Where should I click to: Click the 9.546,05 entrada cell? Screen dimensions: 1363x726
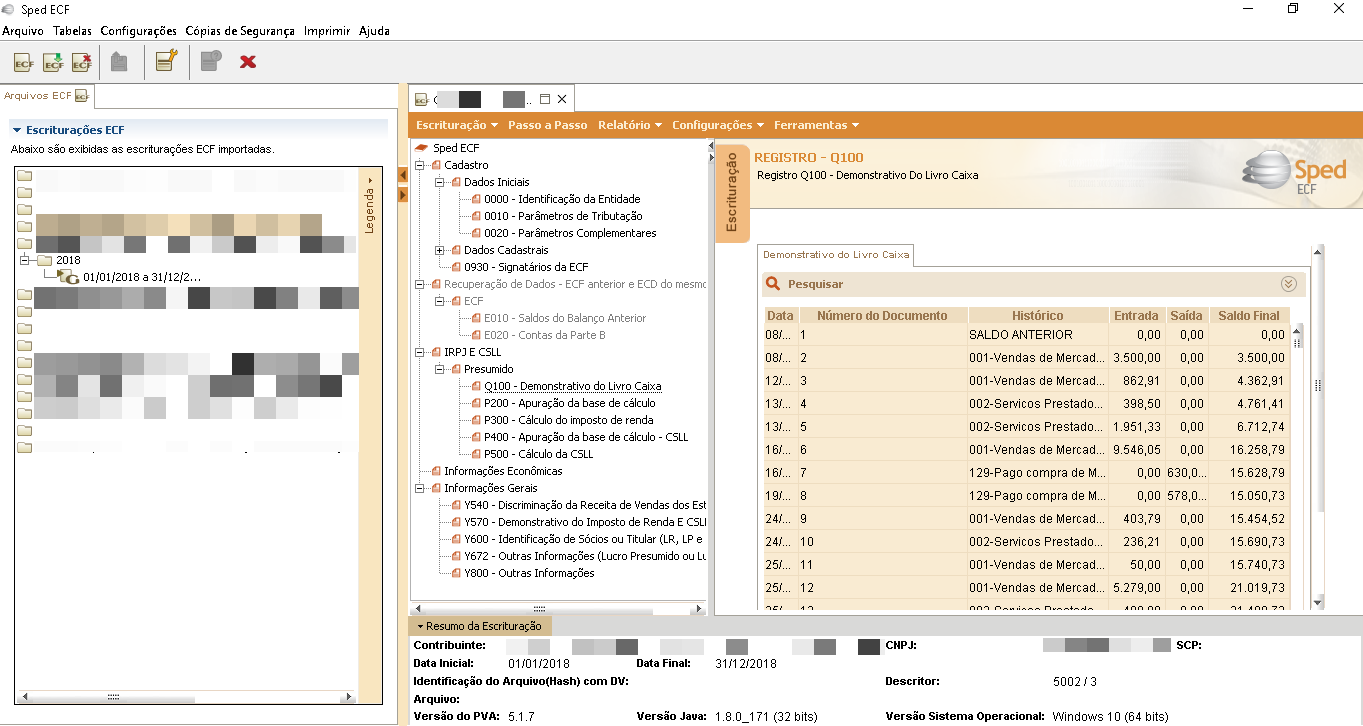(1136, 450)
